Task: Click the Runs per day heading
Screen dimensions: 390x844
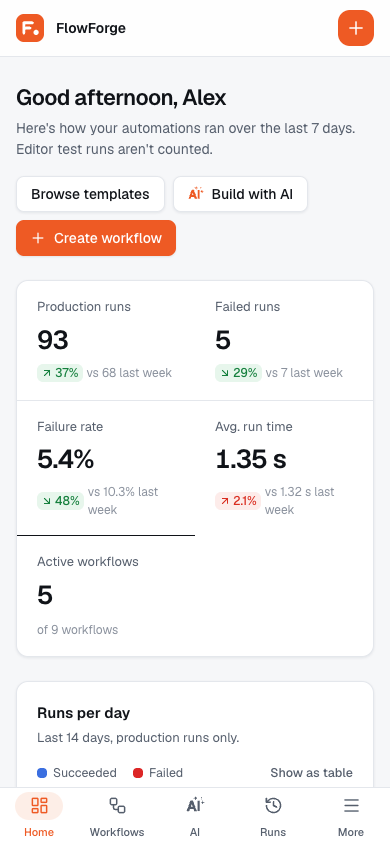Action: pos(83,713)
